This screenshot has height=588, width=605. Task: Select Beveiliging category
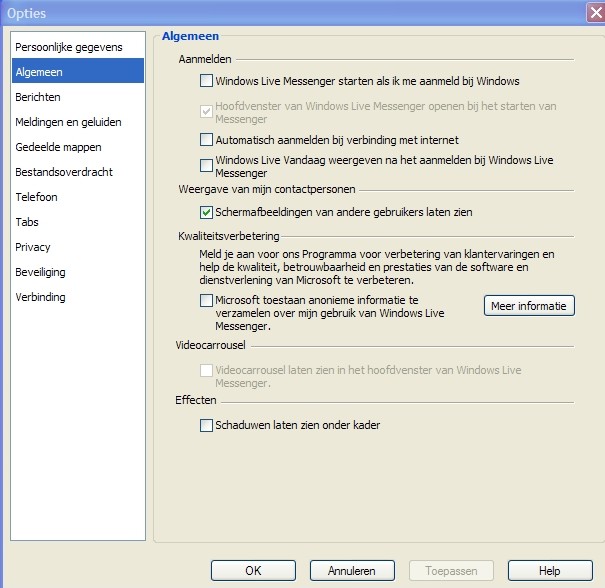pyautogui.click(x=78, y=272)
